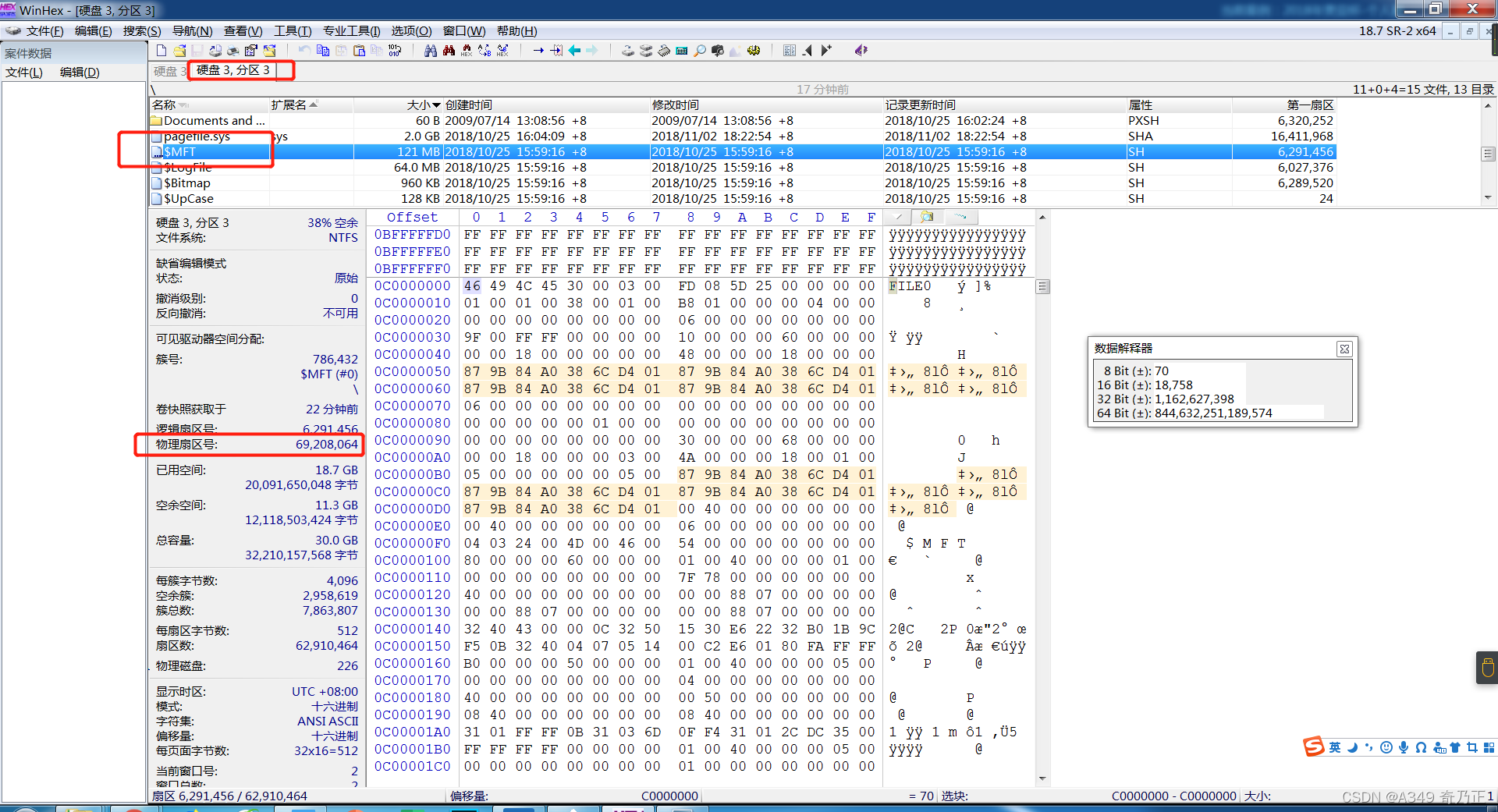This screenshot has height=812, width=1498.
Task: Select the pagefile.sys row
Action: [743, 137]
